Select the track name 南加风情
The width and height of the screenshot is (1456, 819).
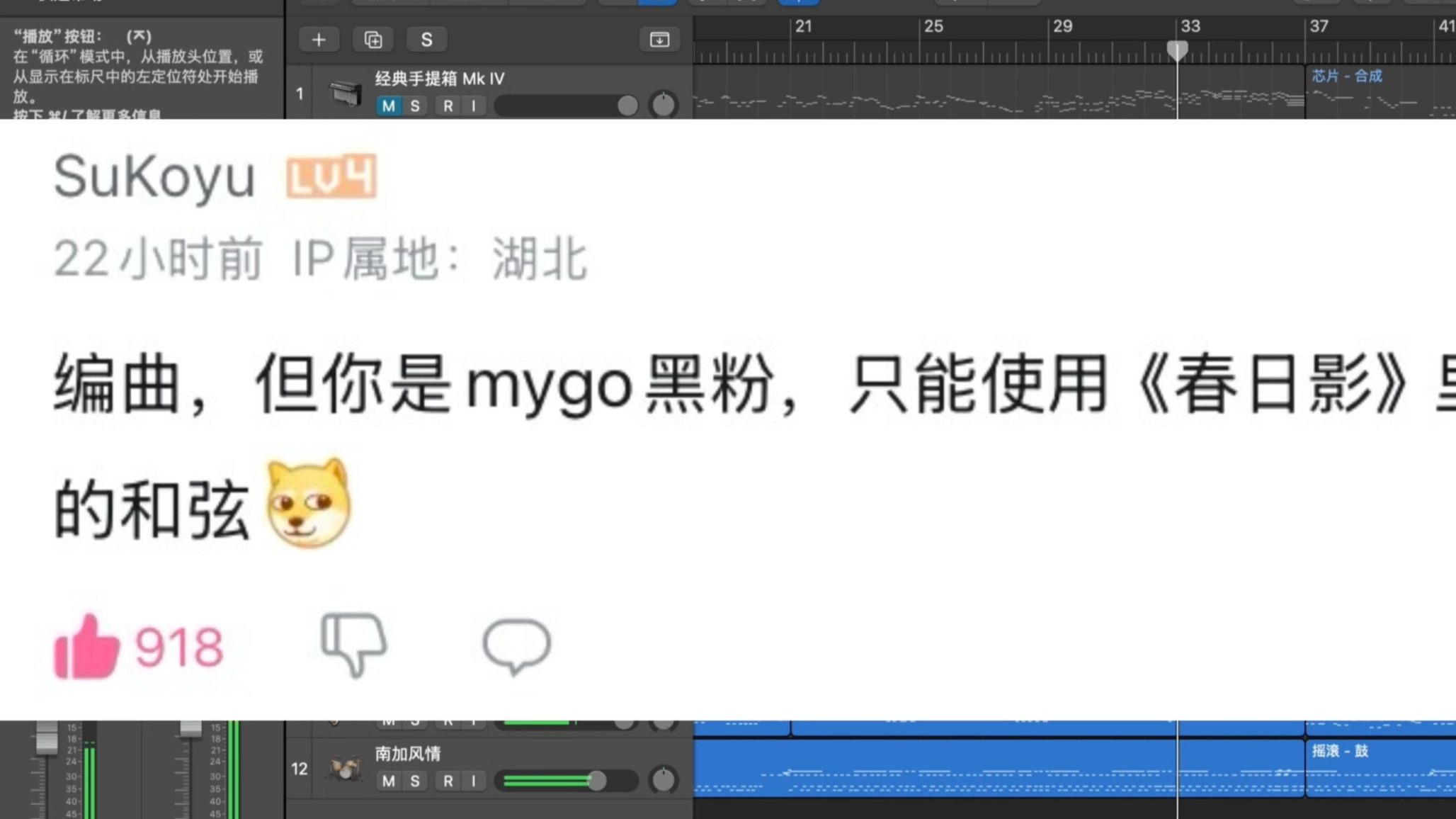tap(408, 753)
